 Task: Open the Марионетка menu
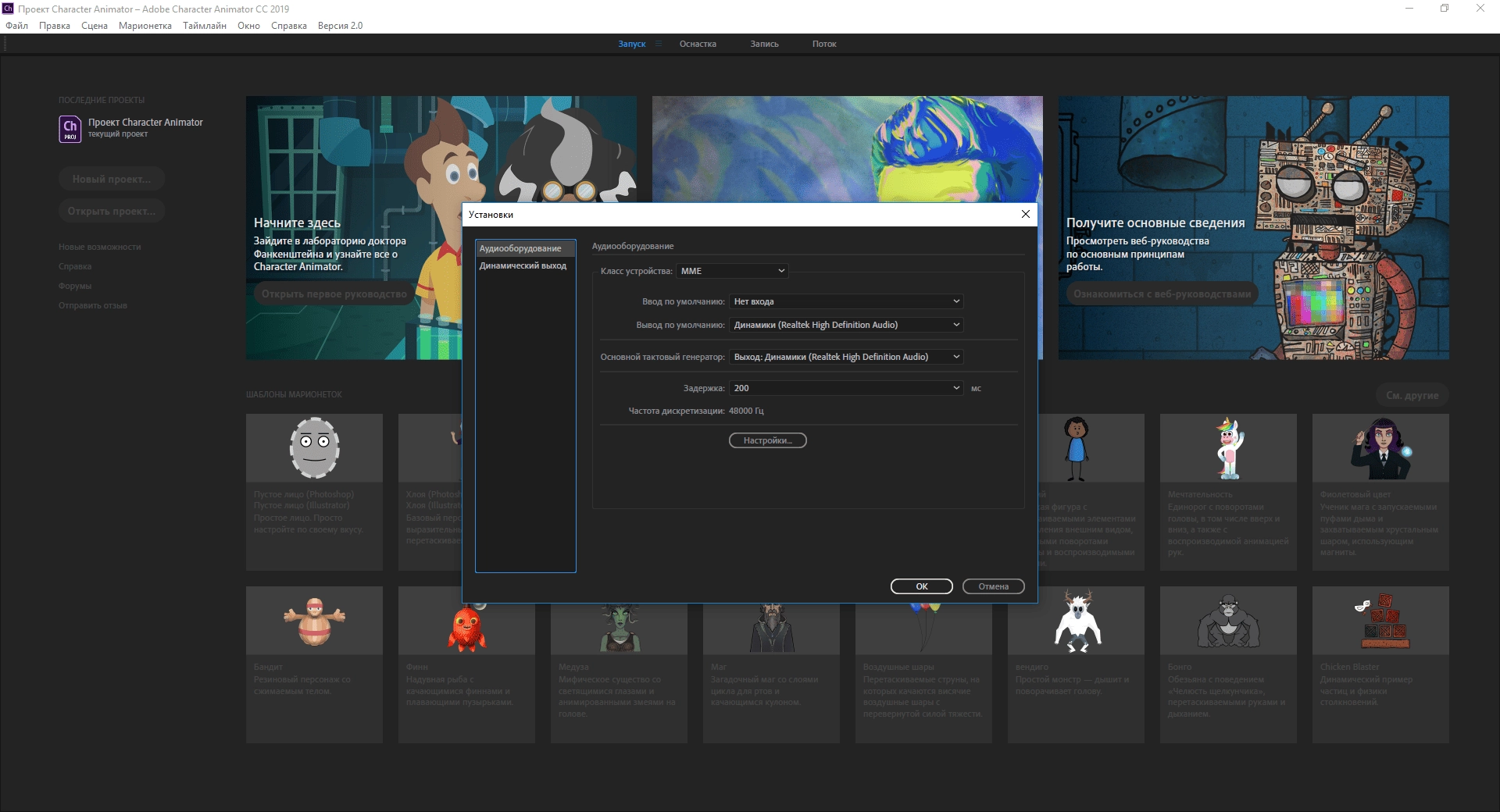(145, 26)
